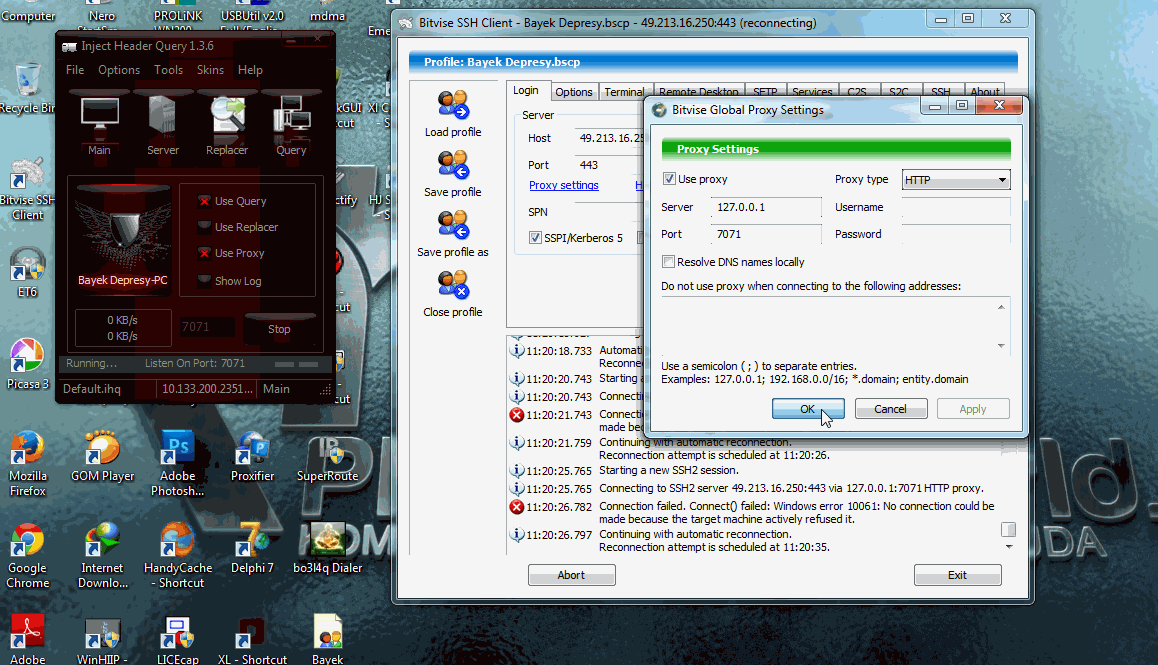1158x665 pixels.
Task: Open ET6 desktop shortcut
Action: pyautogui.click(x=27, y=272)
